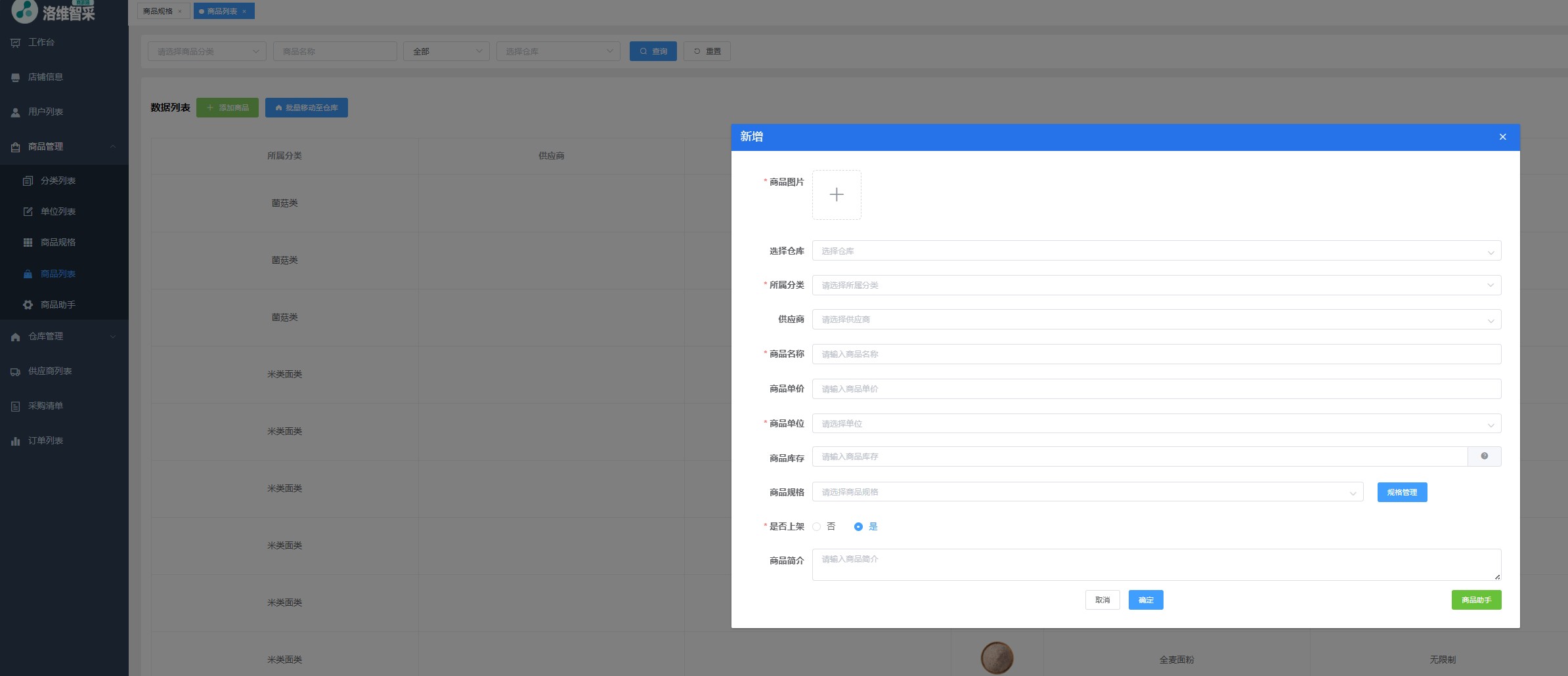Click the 规格管理 button
This screenshot has height=676, width=1568.
[1402, 492]
